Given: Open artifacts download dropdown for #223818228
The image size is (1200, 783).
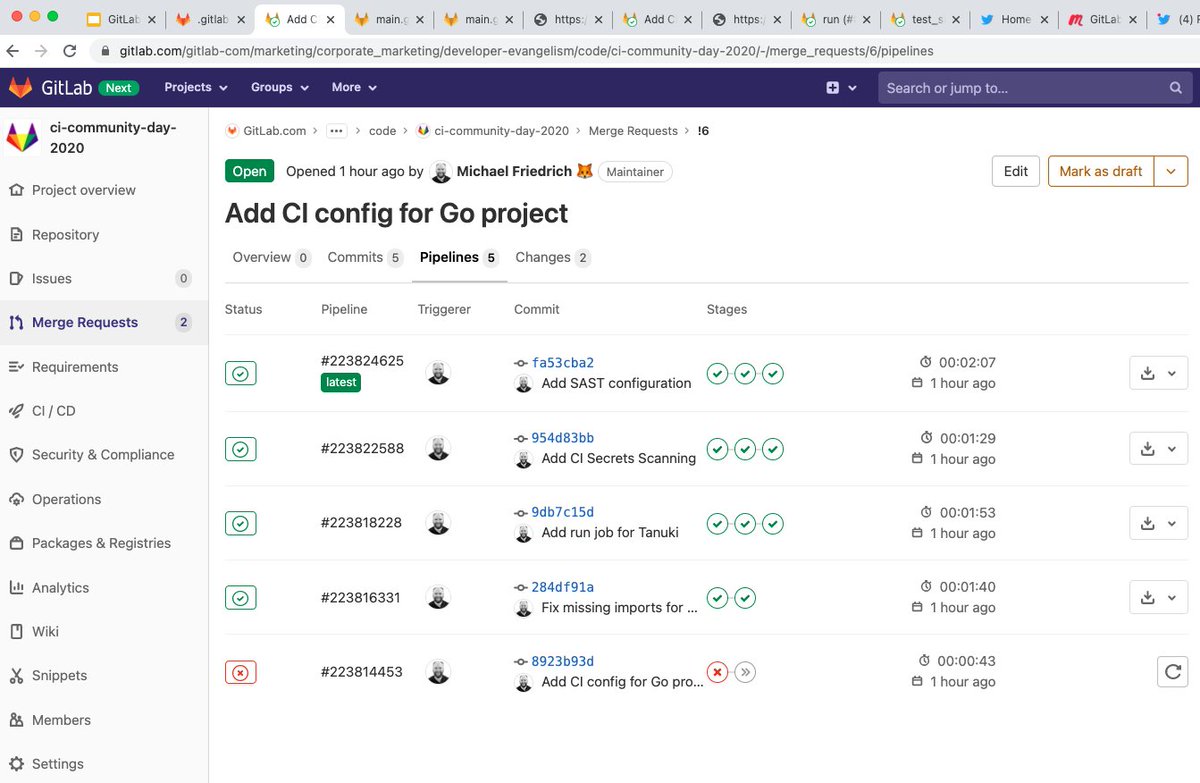Looking at the screenshot, I should click(1158, 523).
